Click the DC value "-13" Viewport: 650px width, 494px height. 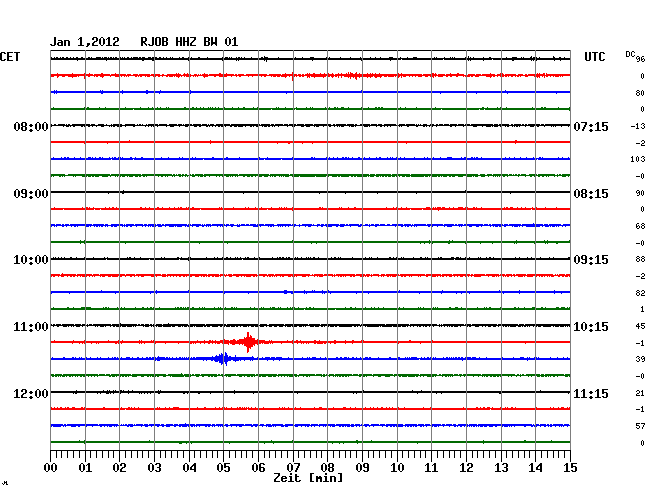click(638, 126)
